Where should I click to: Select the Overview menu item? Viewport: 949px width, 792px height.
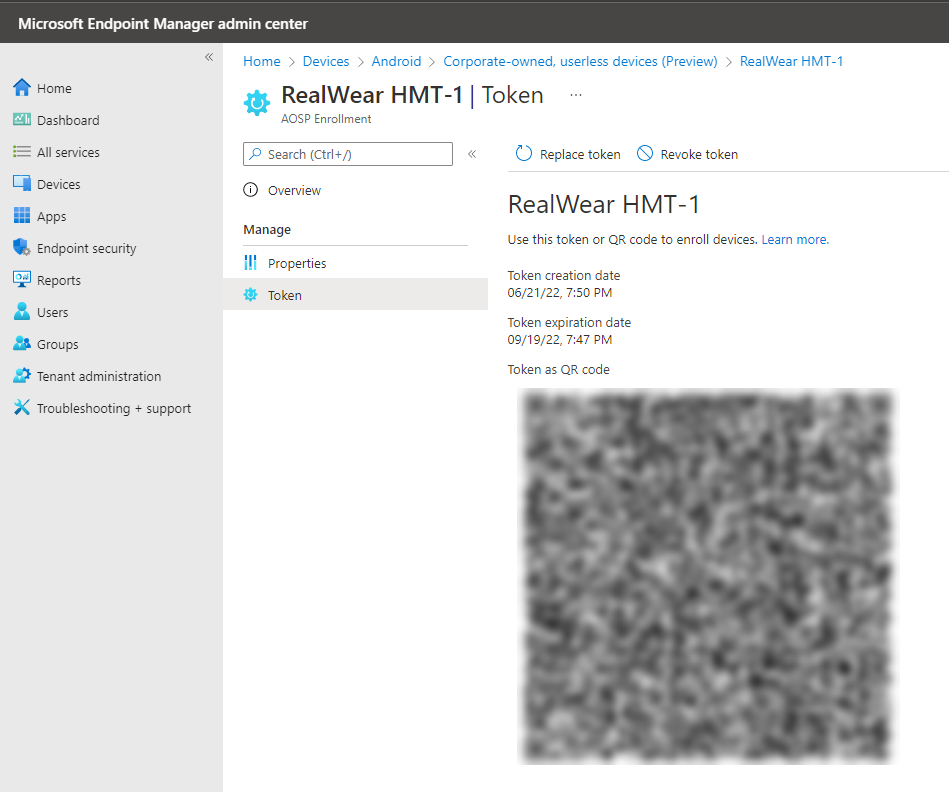tap(355, 191)
